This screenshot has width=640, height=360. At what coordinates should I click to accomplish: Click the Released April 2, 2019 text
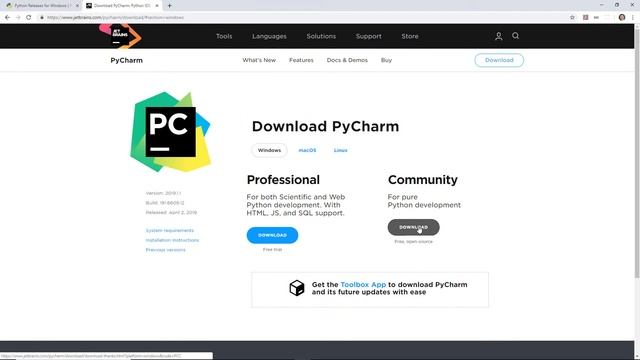[x=171, y=213]
